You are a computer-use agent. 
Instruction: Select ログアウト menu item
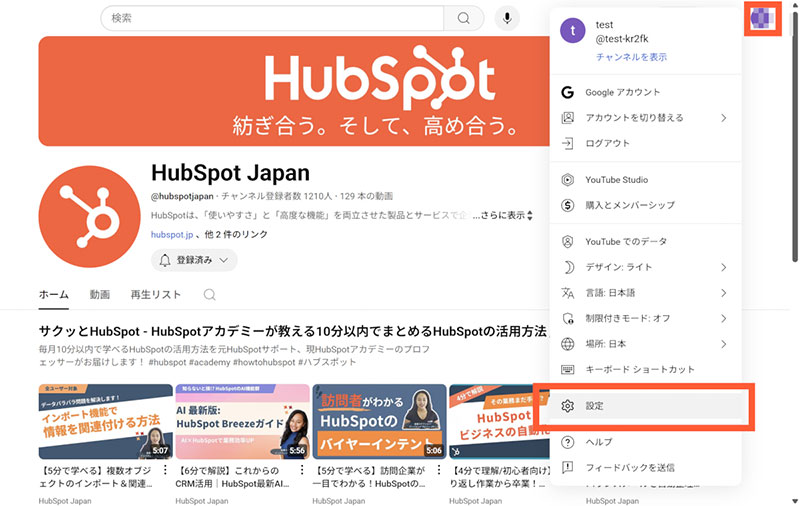[x=645, y=143]
